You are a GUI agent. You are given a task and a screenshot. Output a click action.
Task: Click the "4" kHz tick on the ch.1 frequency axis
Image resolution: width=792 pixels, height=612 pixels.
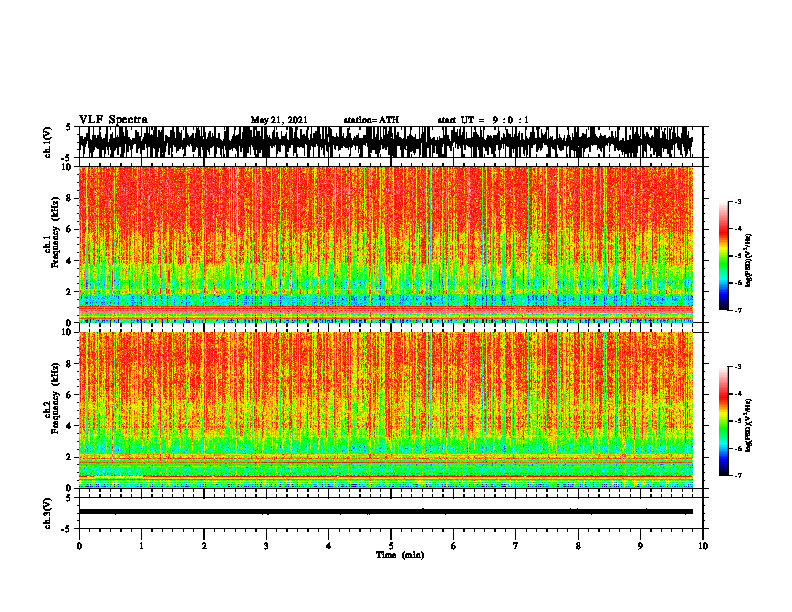tap(69, 261)
